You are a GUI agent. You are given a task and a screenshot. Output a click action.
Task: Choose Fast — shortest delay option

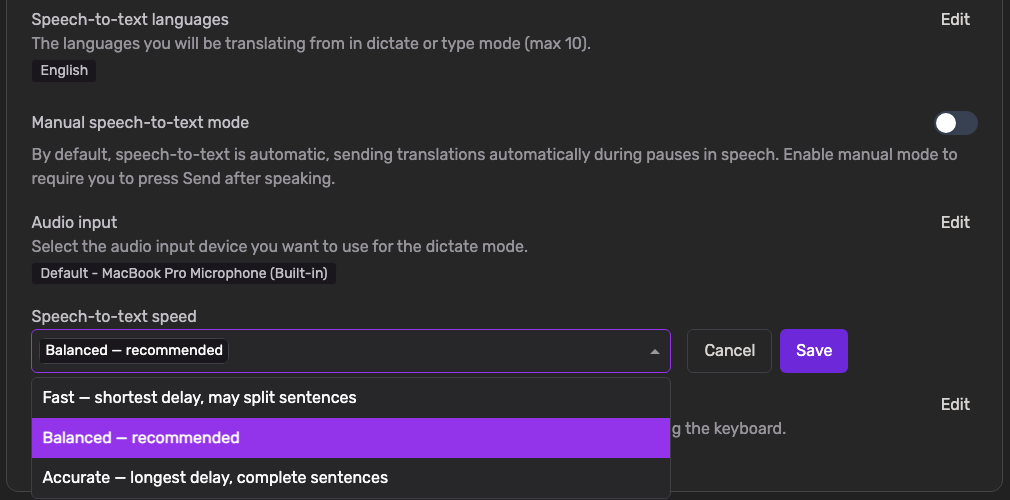click(x=351, y=398)
